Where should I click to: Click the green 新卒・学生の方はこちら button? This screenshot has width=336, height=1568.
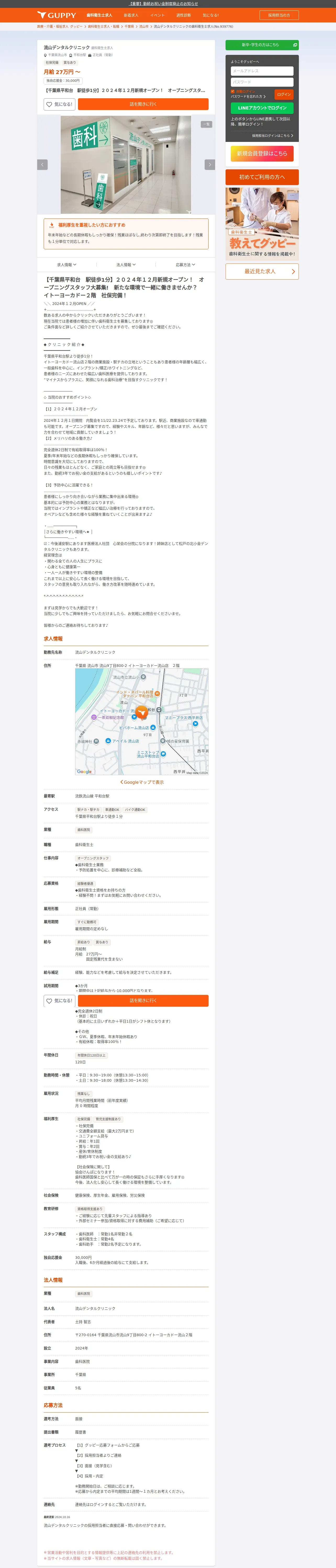coord(262,45)
